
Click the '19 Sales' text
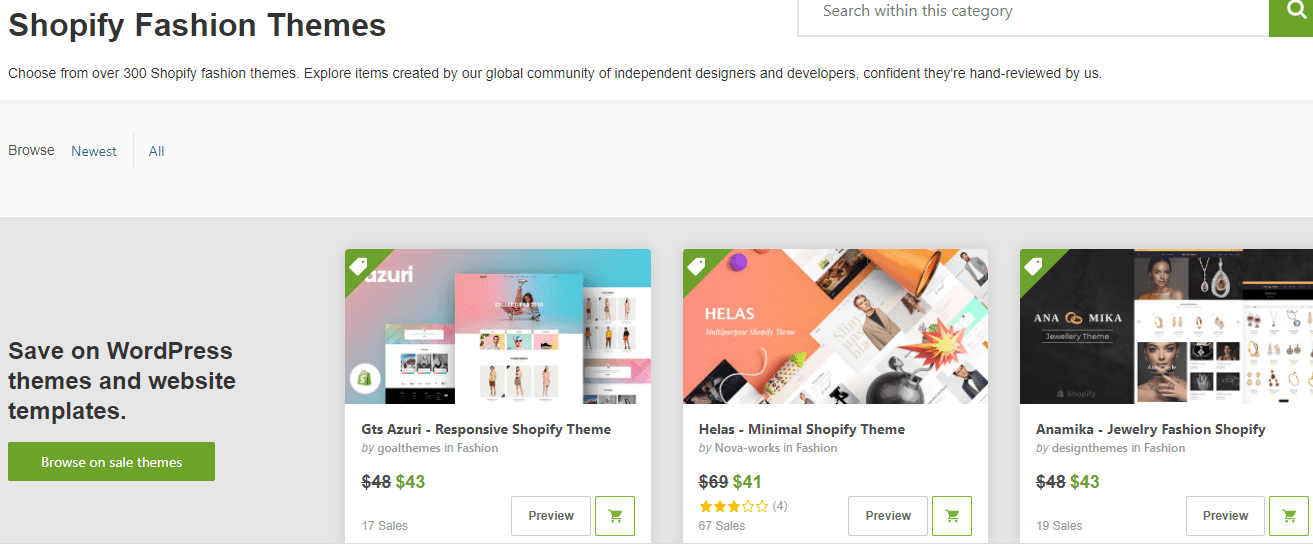pyautogui.click(x=1059, y=525)
